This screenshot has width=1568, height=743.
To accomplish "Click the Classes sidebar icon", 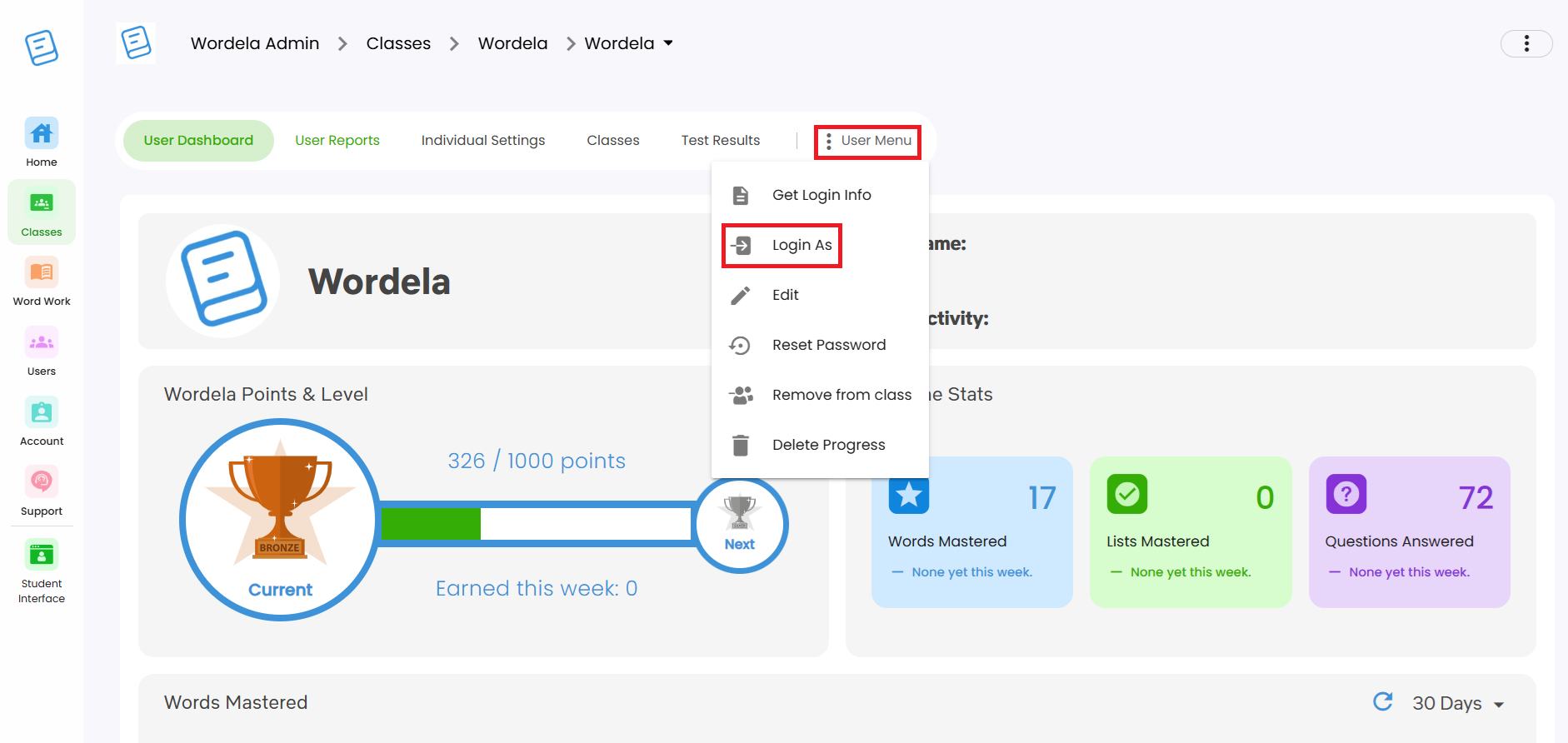I will pyautogui.click(x=42, y=212).
